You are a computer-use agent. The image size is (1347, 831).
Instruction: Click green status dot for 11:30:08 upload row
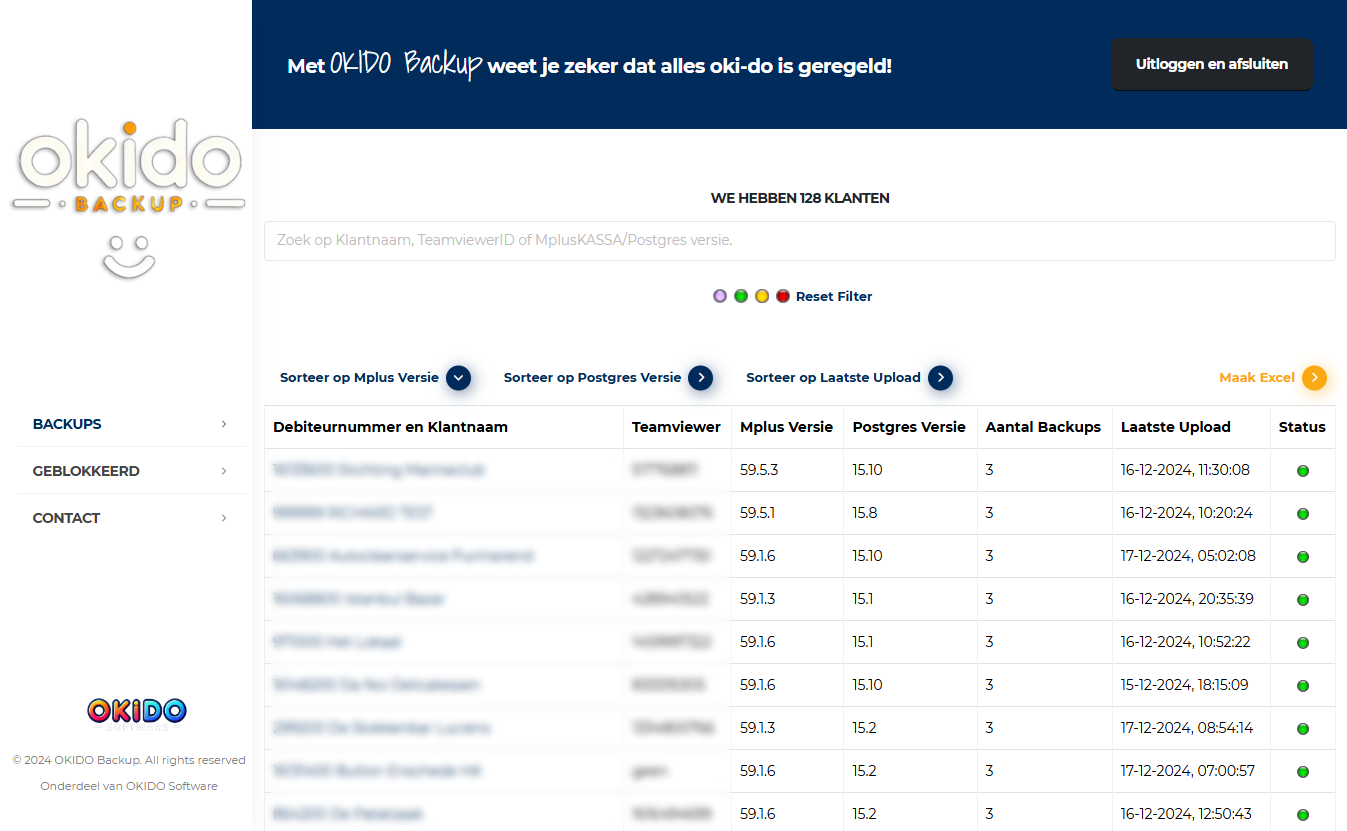(x=1302, y=471)
